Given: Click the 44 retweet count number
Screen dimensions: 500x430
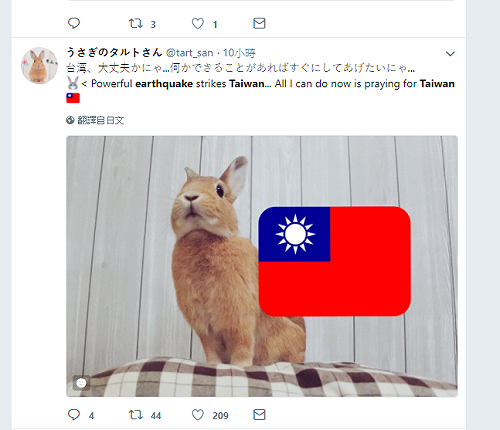Looking at the screenshot, I should 156,416.
